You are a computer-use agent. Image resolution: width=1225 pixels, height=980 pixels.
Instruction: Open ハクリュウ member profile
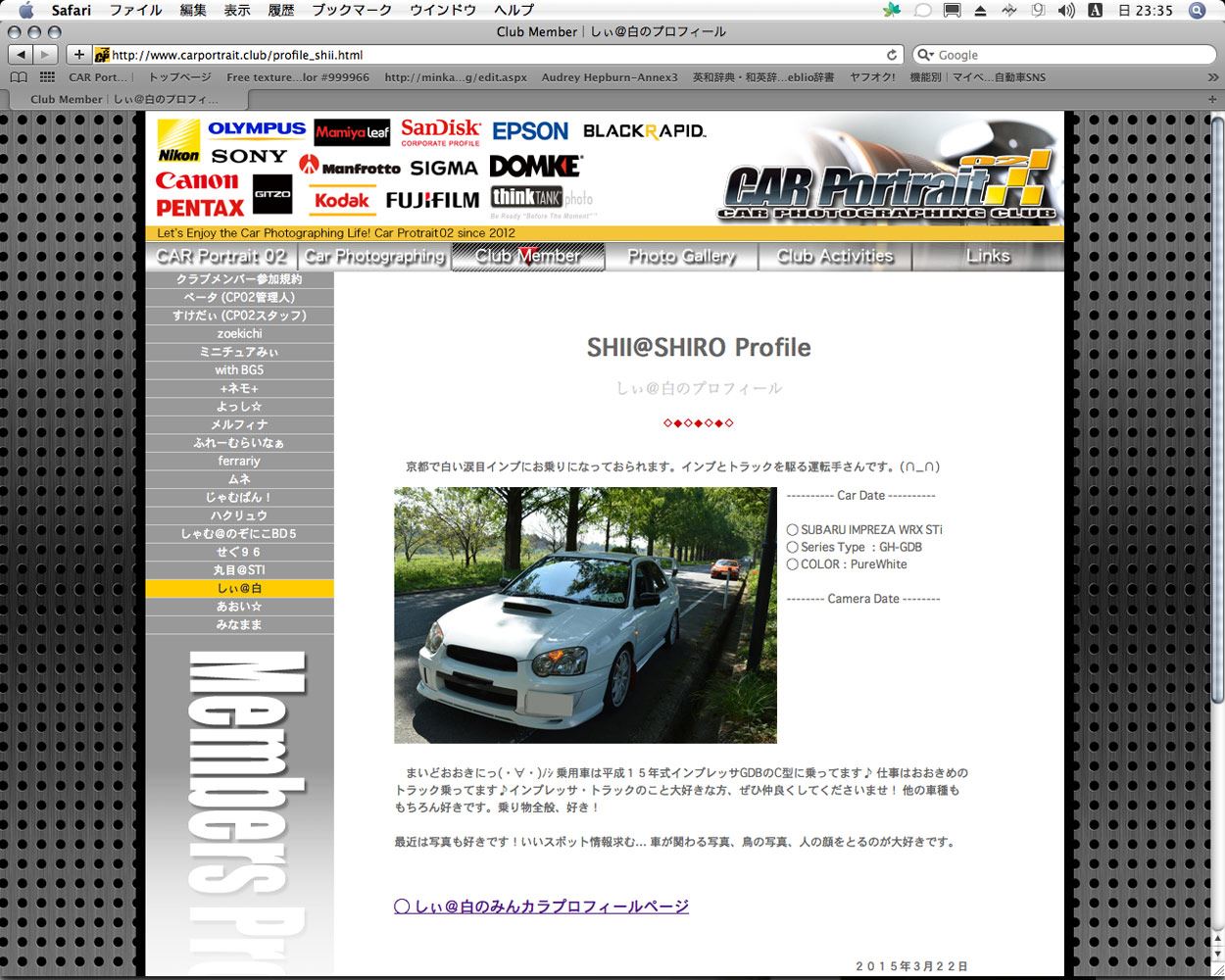pyautogui.click(x=239, y=515)
